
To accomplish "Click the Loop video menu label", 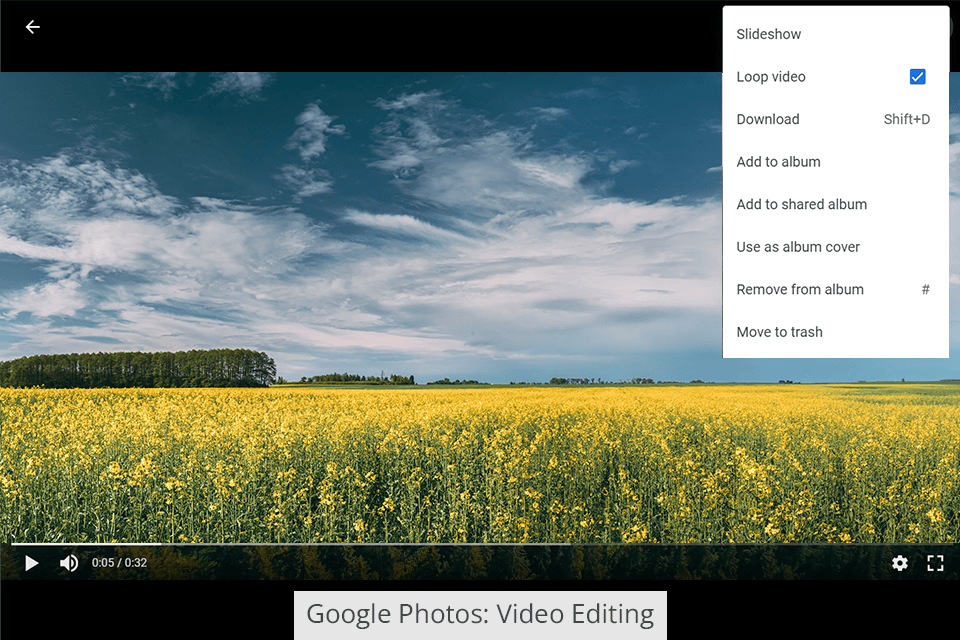I will point(771,77).
